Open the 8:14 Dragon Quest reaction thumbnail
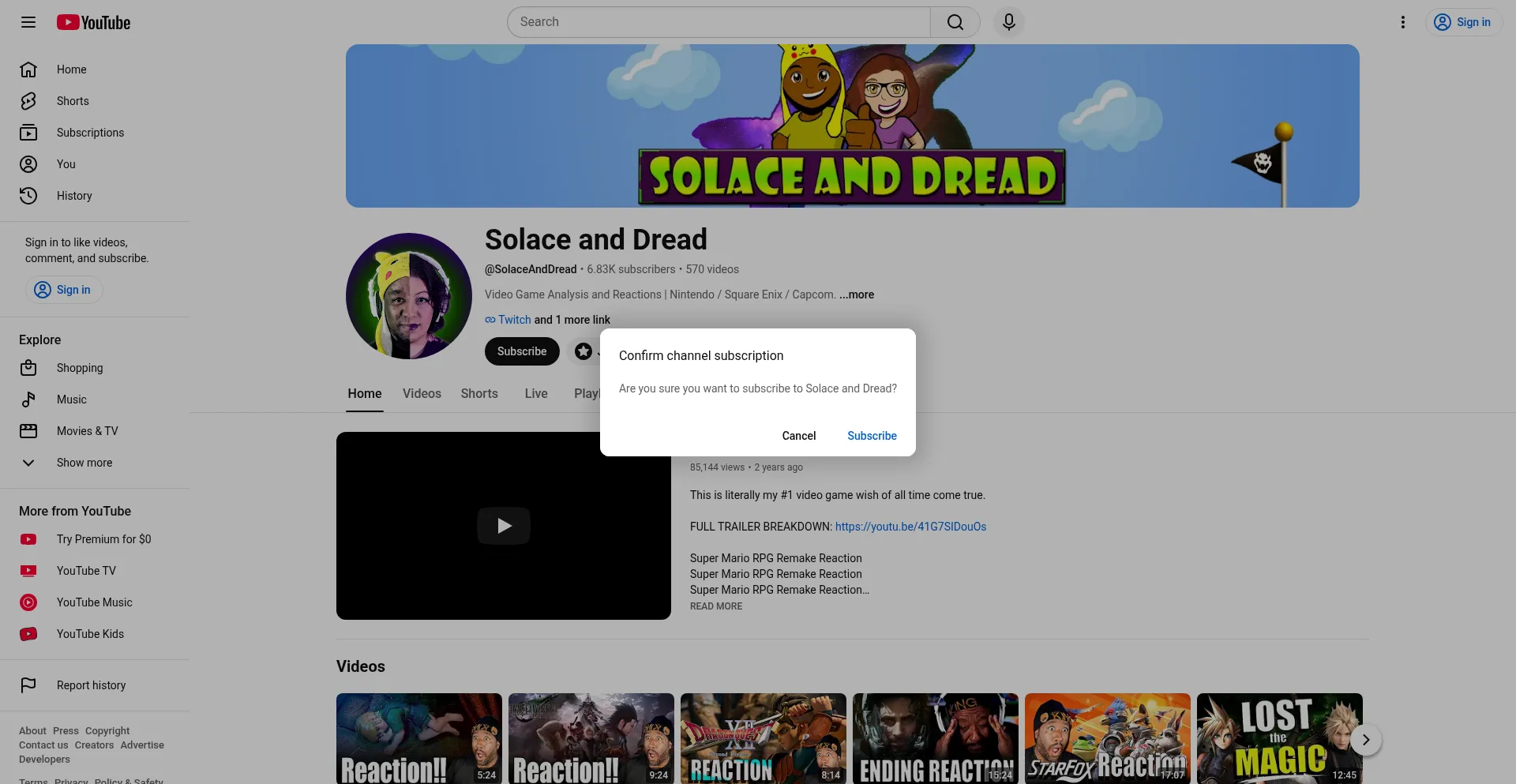Image resolution: width=1516 pixels, height=784 pixels. point(764,739)
